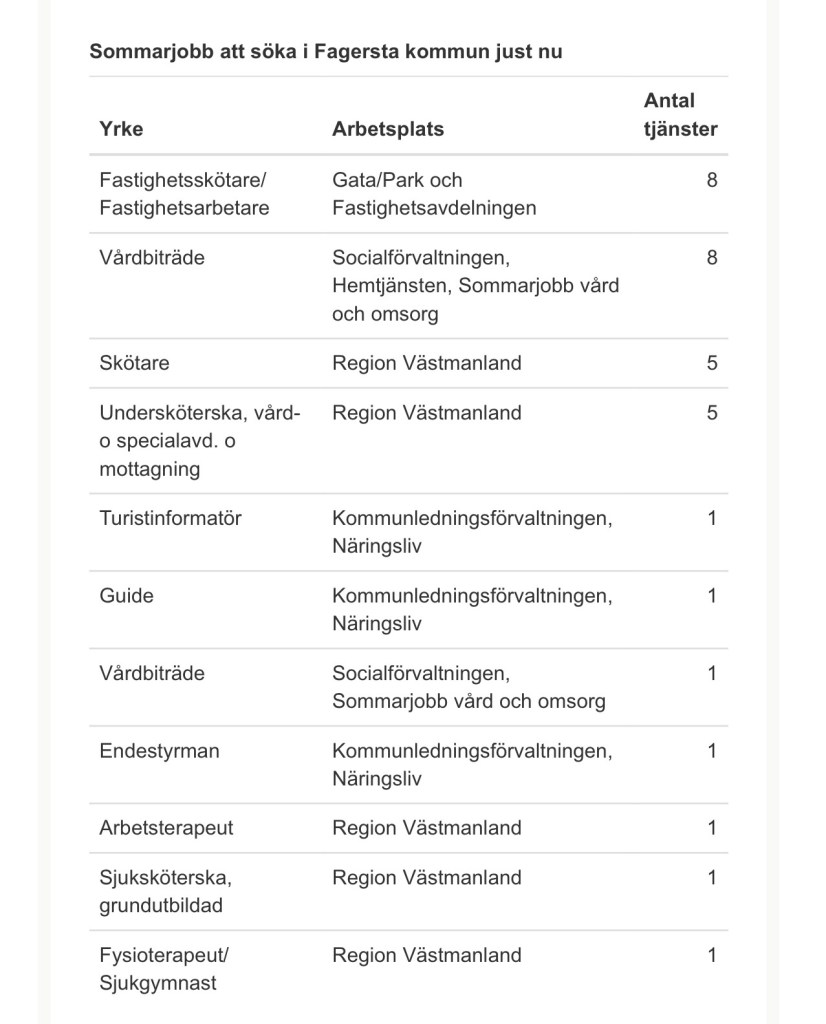Click the Yrke column header

(x=121, y=129)
